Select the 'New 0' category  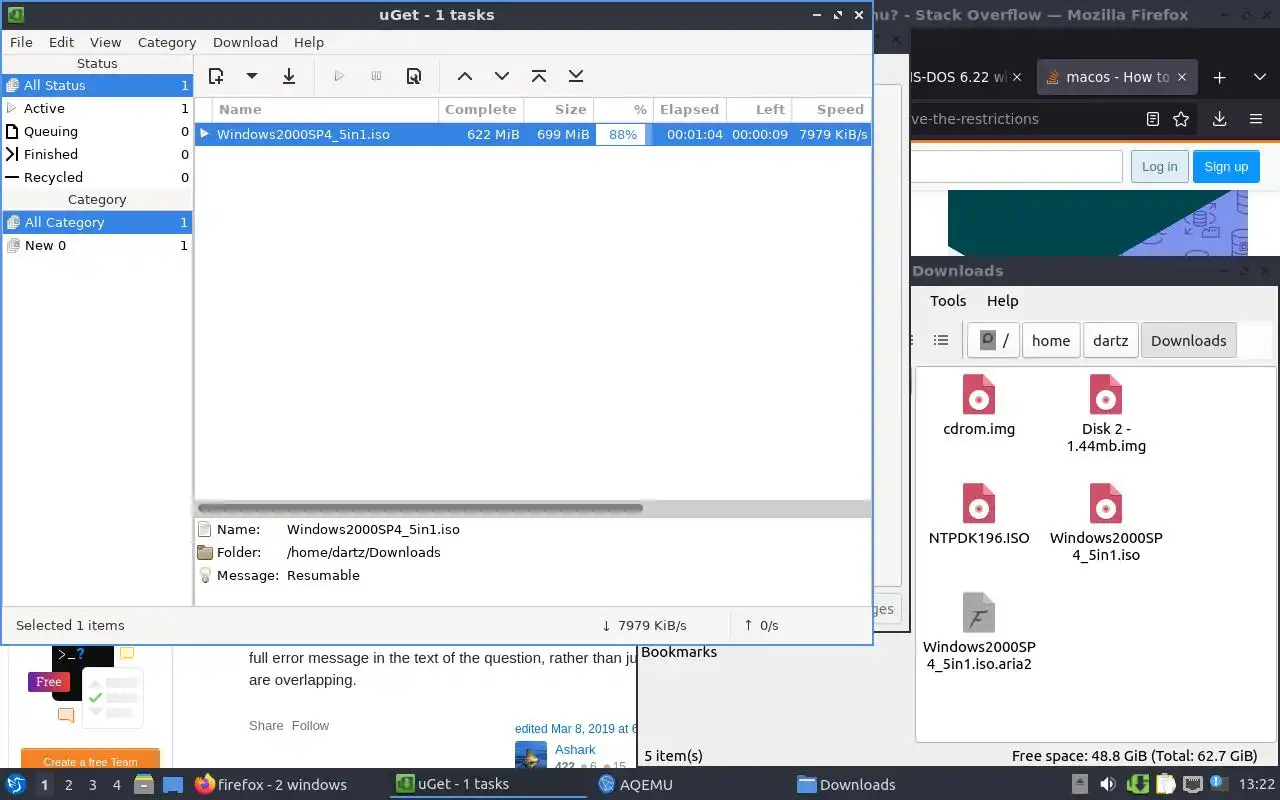(97, 245)
